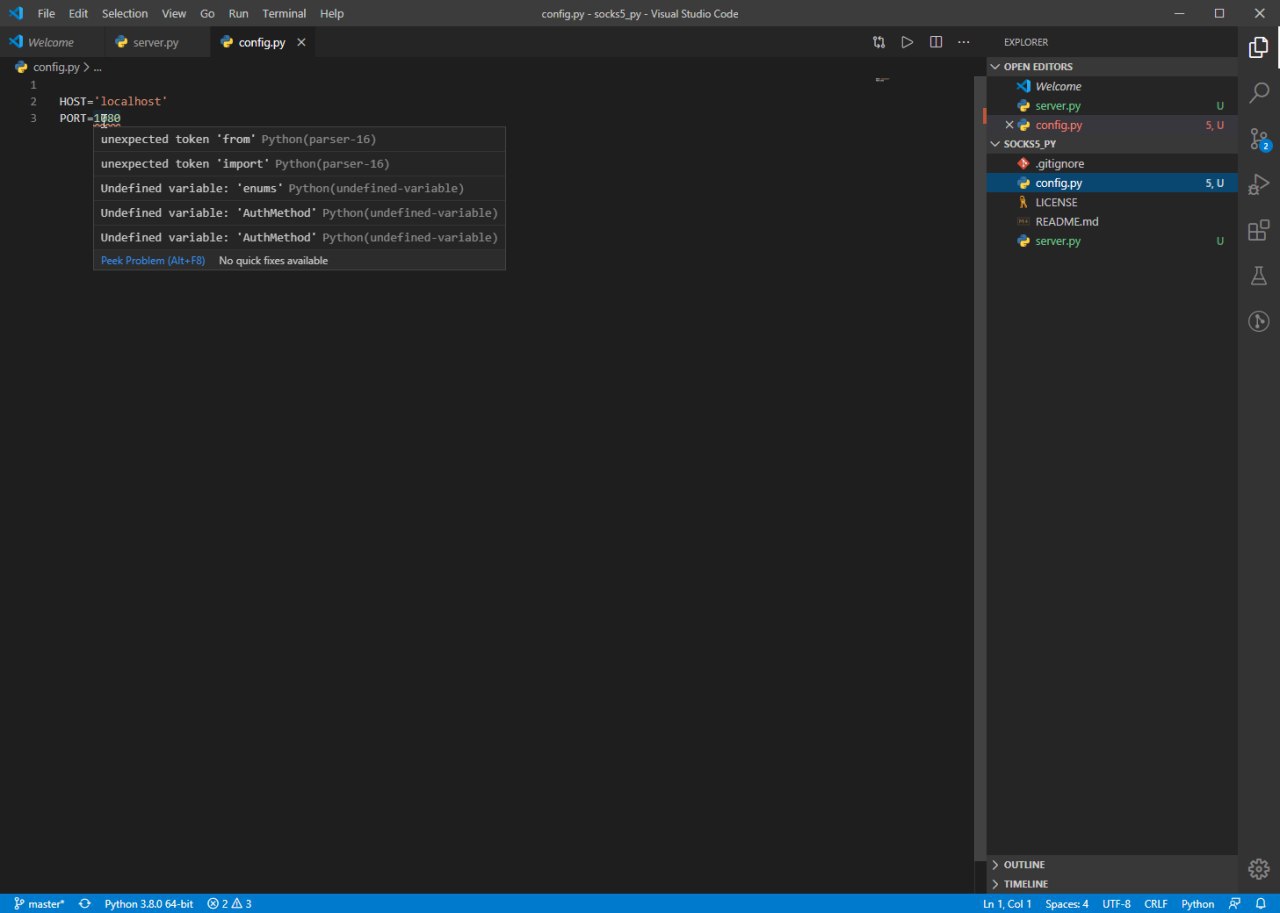Change indentation via Spaces: 4
Viewport: 1280px width, 913px height.
(x=1067, y=903)
